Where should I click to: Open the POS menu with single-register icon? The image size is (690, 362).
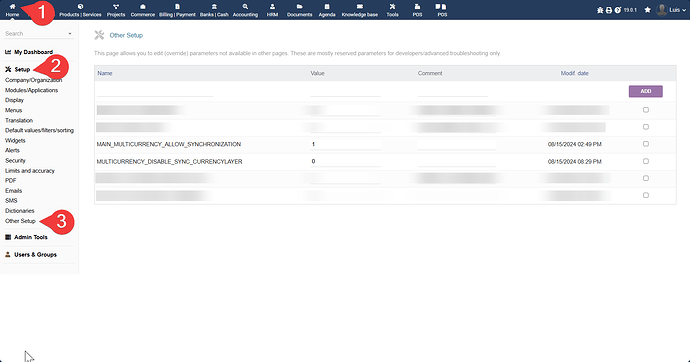[417, 10]
